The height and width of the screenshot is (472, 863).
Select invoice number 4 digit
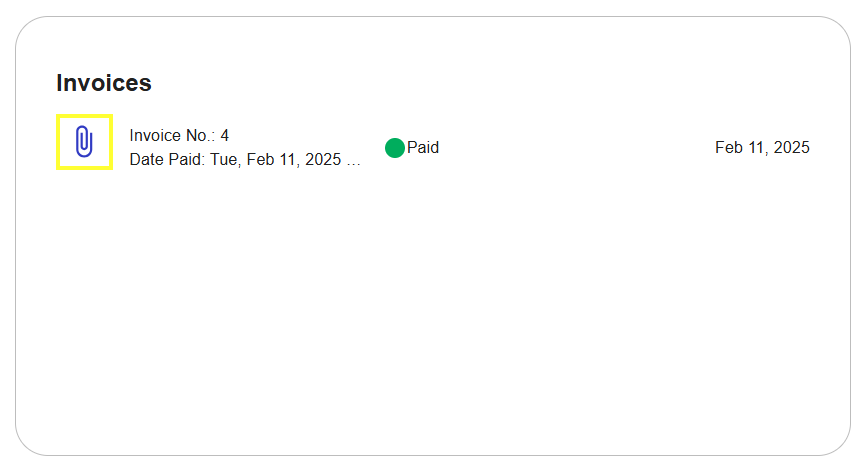(225, 135)
